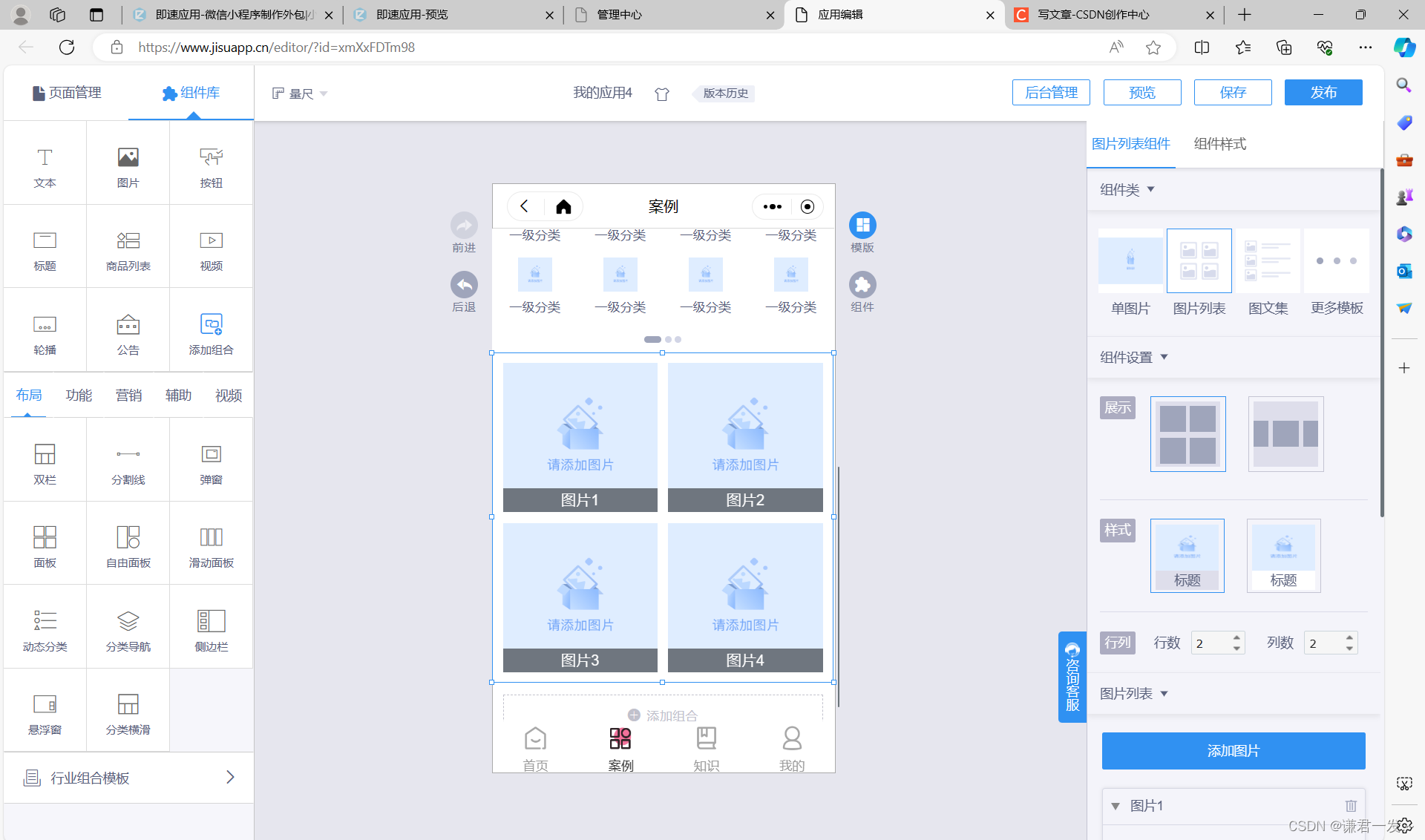The width and height of the screenshot is (1425, 840).
Task: Open the 量尺 ruler dropdown
Action: click(300, 93)
